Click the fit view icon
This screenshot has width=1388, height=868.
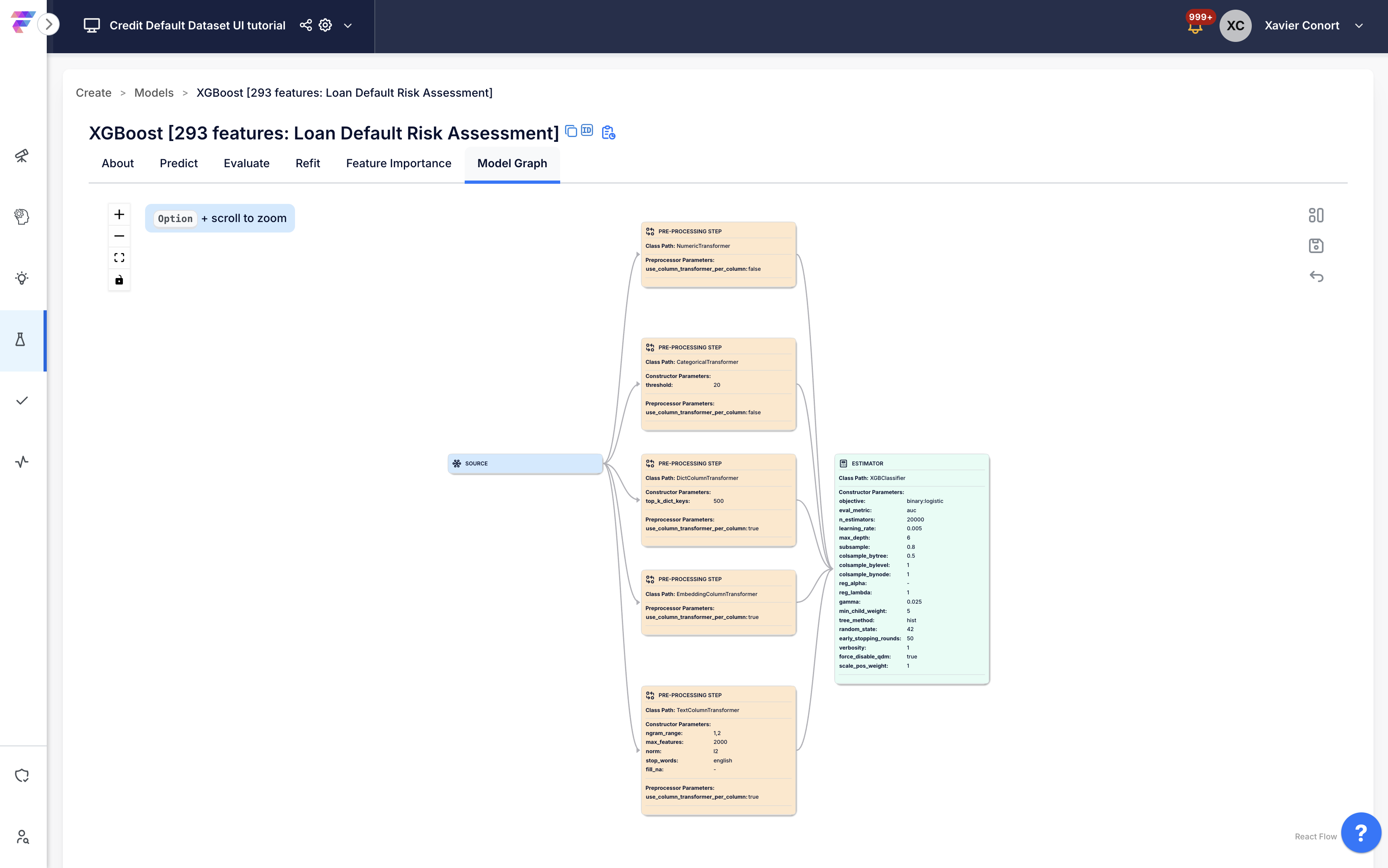pyautogui.click(x=119, y=258)
